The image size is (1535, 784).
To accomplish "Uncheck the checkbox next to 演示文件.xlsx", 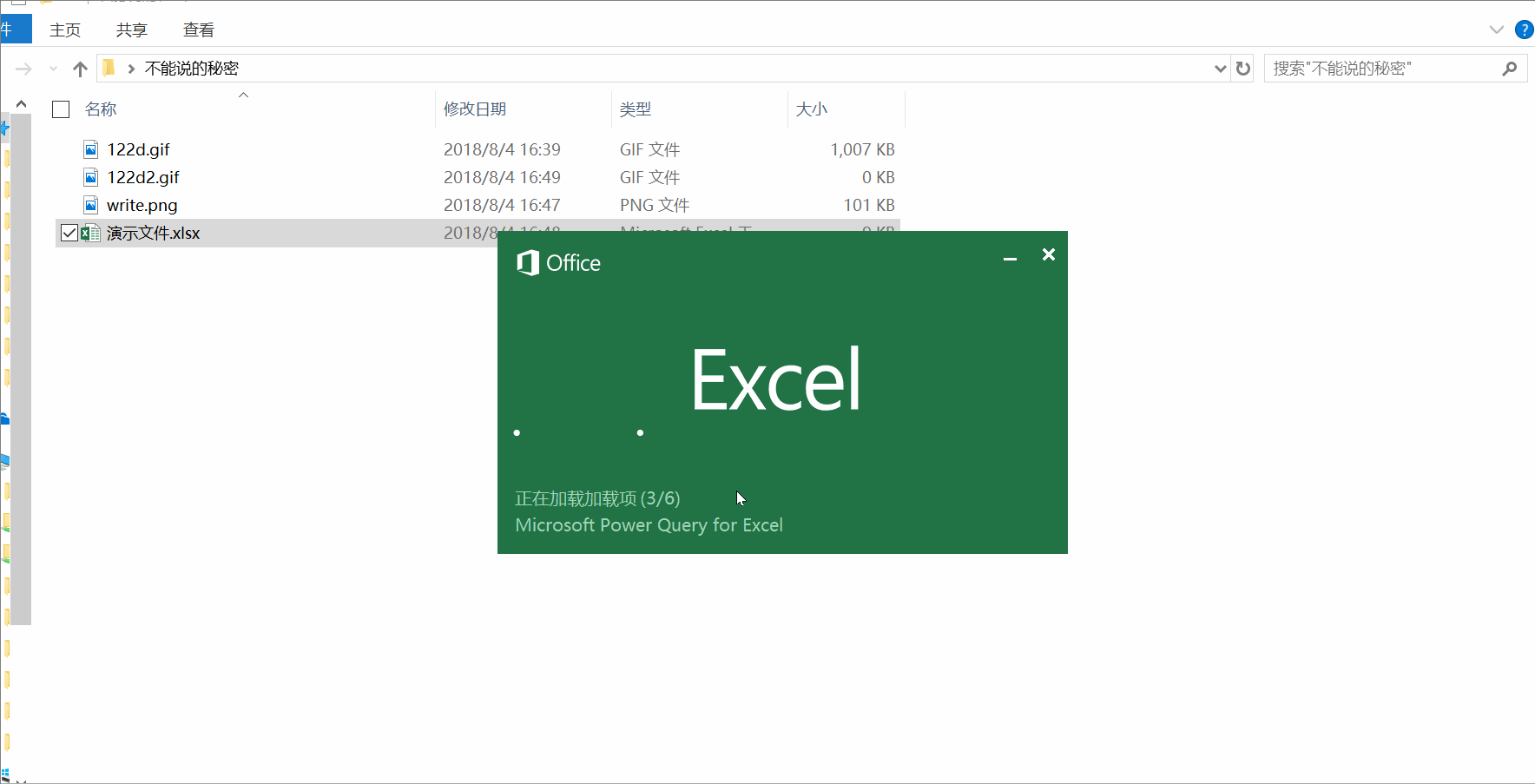I will tap(69, 232).
